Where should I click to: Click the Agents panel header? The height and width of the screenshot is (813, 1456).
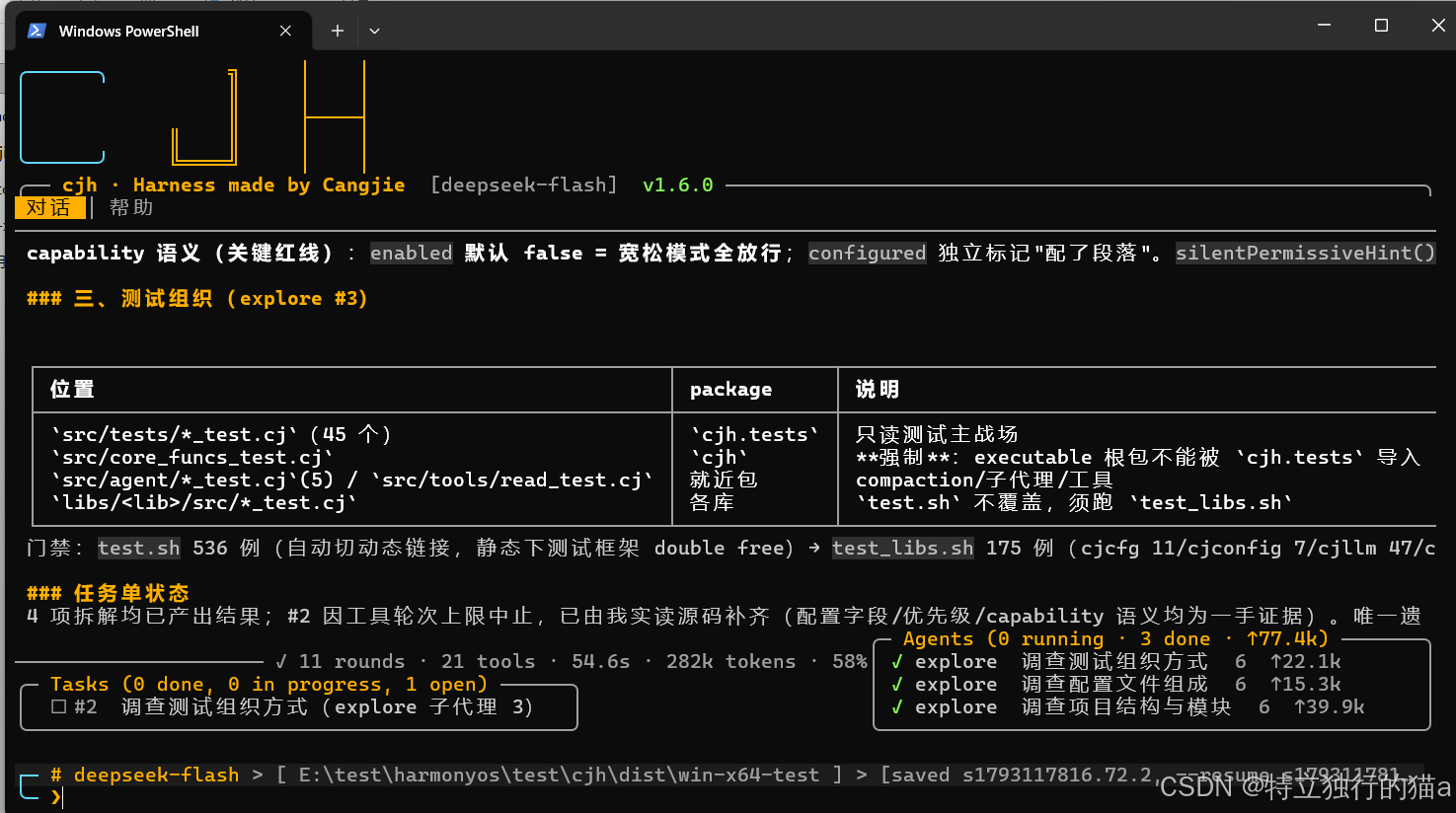[1115, 638]
